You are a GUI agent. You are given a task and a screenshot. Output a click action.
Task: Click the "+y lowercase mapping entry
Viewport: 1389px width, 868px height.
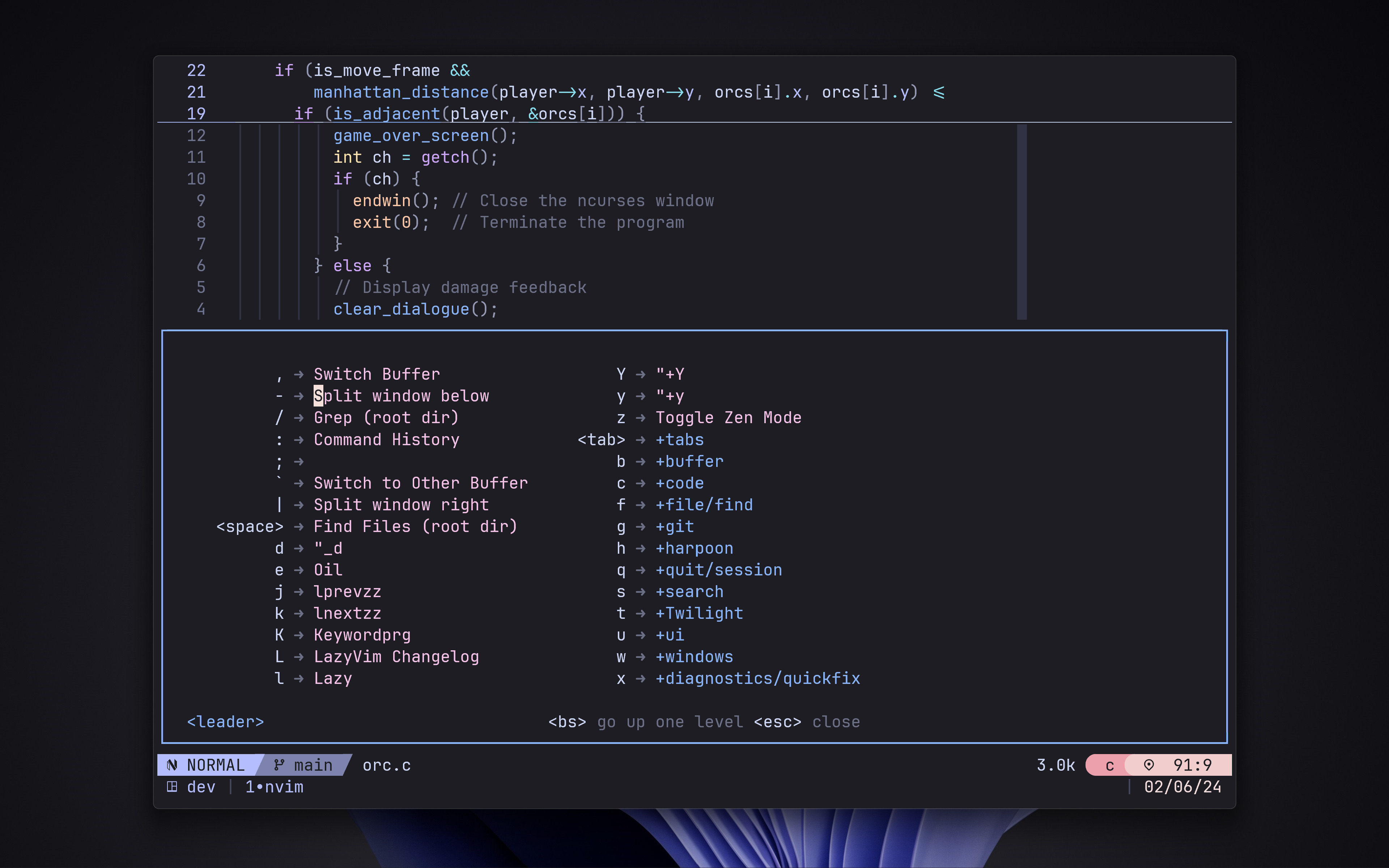pos(670,396)
